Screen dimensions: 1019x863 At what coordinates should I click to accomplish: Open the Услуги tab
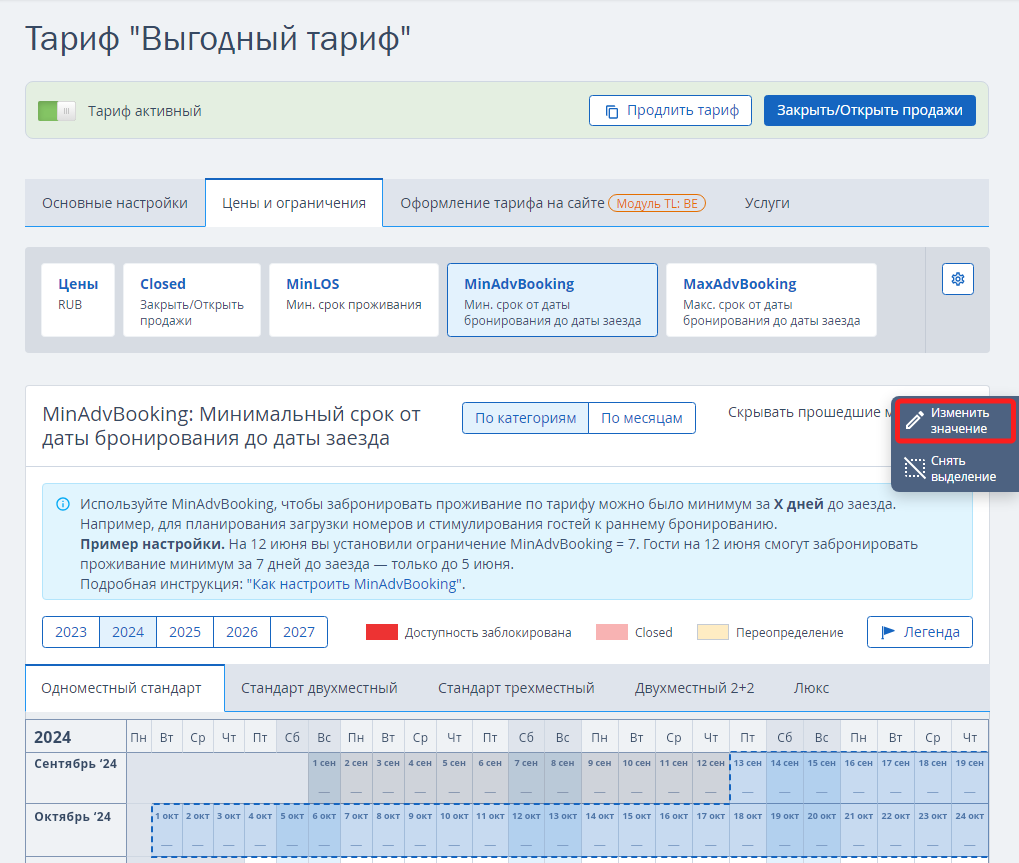click(767, 203)
